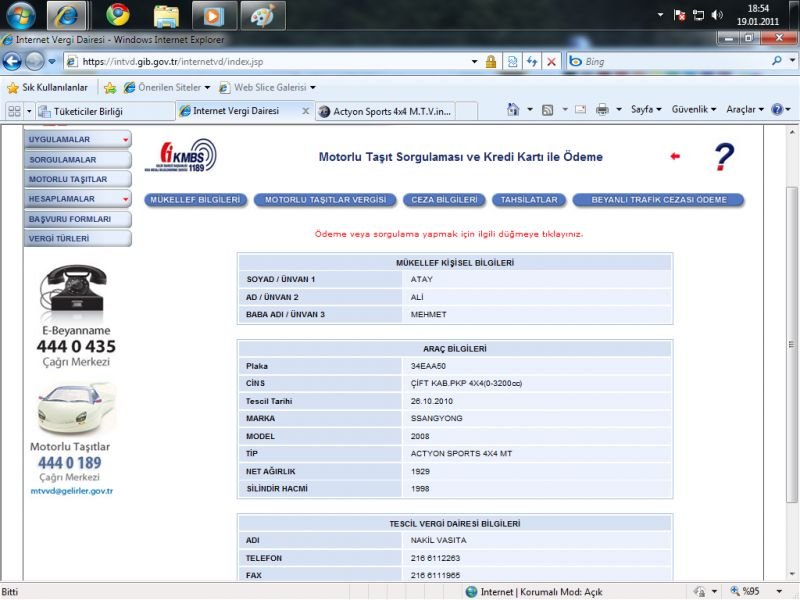Click the CEZA BİLGİLERİ button
800x600 pixels.
444,200
